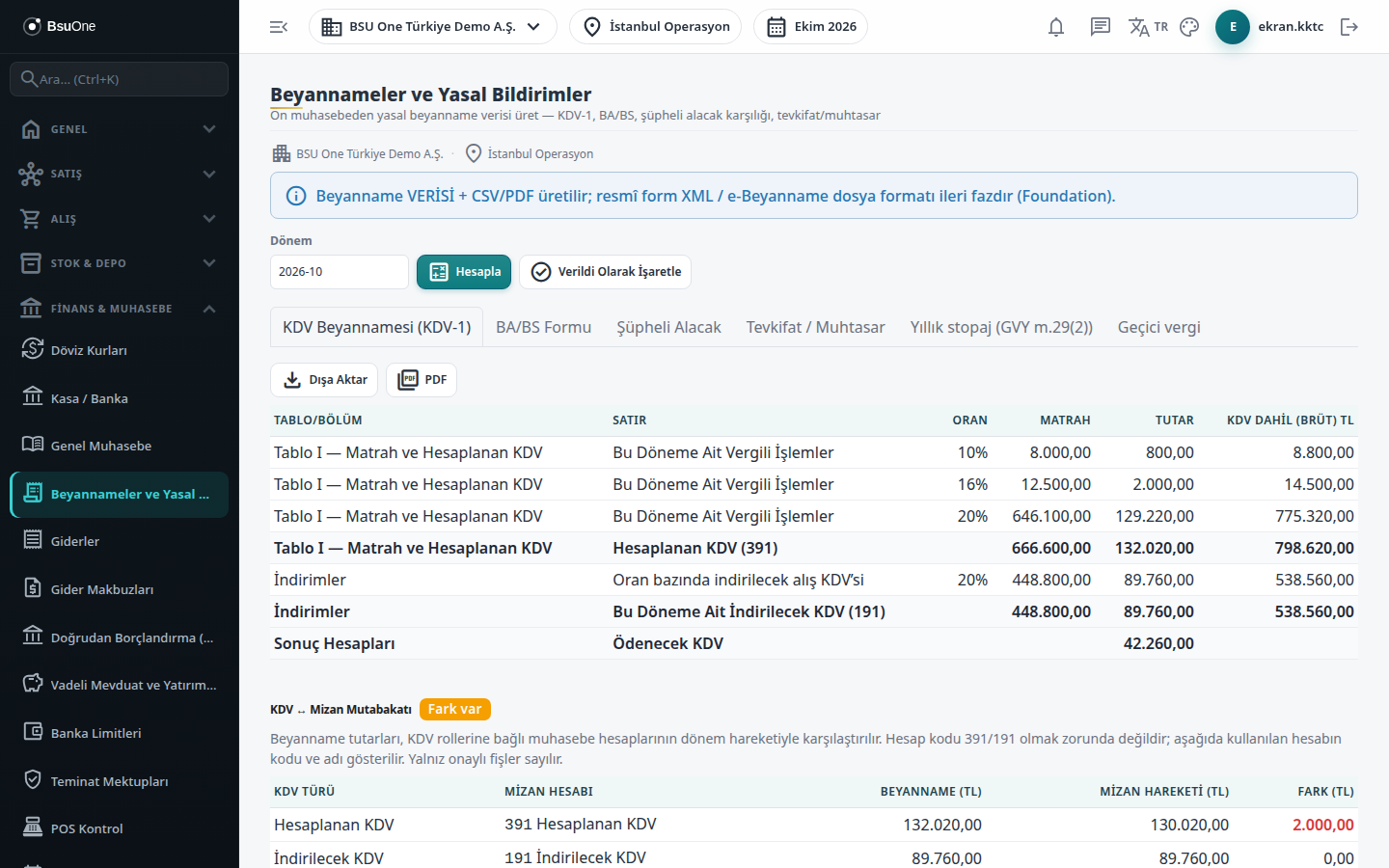Switch to Tevkifat / Muhtasar tab
The image size is (1389, 868).
pyautogui.click(x=815, y=327)
